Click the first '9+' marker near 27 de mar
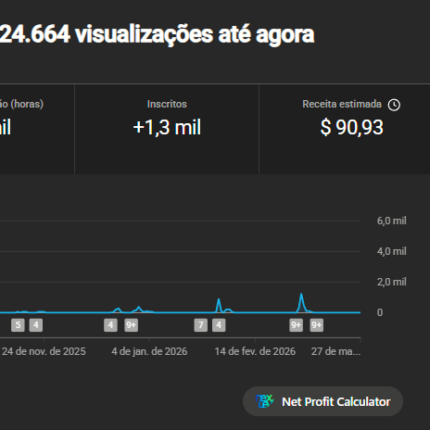Viewport: 430px width, 430px height. click(296, 325)
